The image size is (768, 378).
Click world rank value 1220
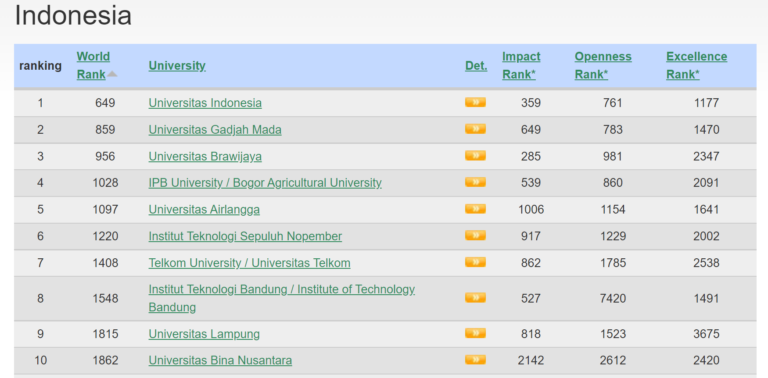click(x=105, y=236)
